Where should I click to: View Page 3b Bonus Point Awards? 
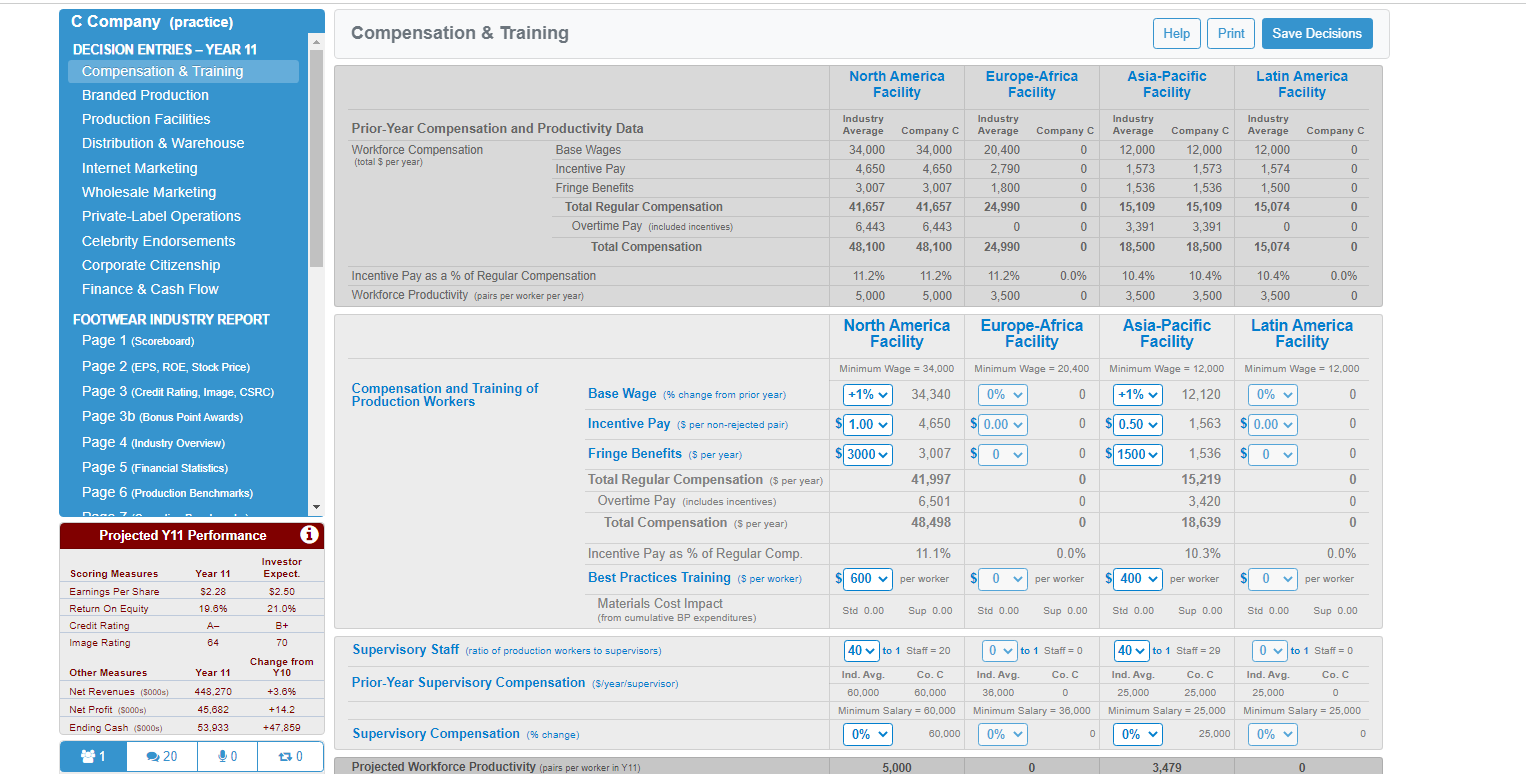point(162,416)
